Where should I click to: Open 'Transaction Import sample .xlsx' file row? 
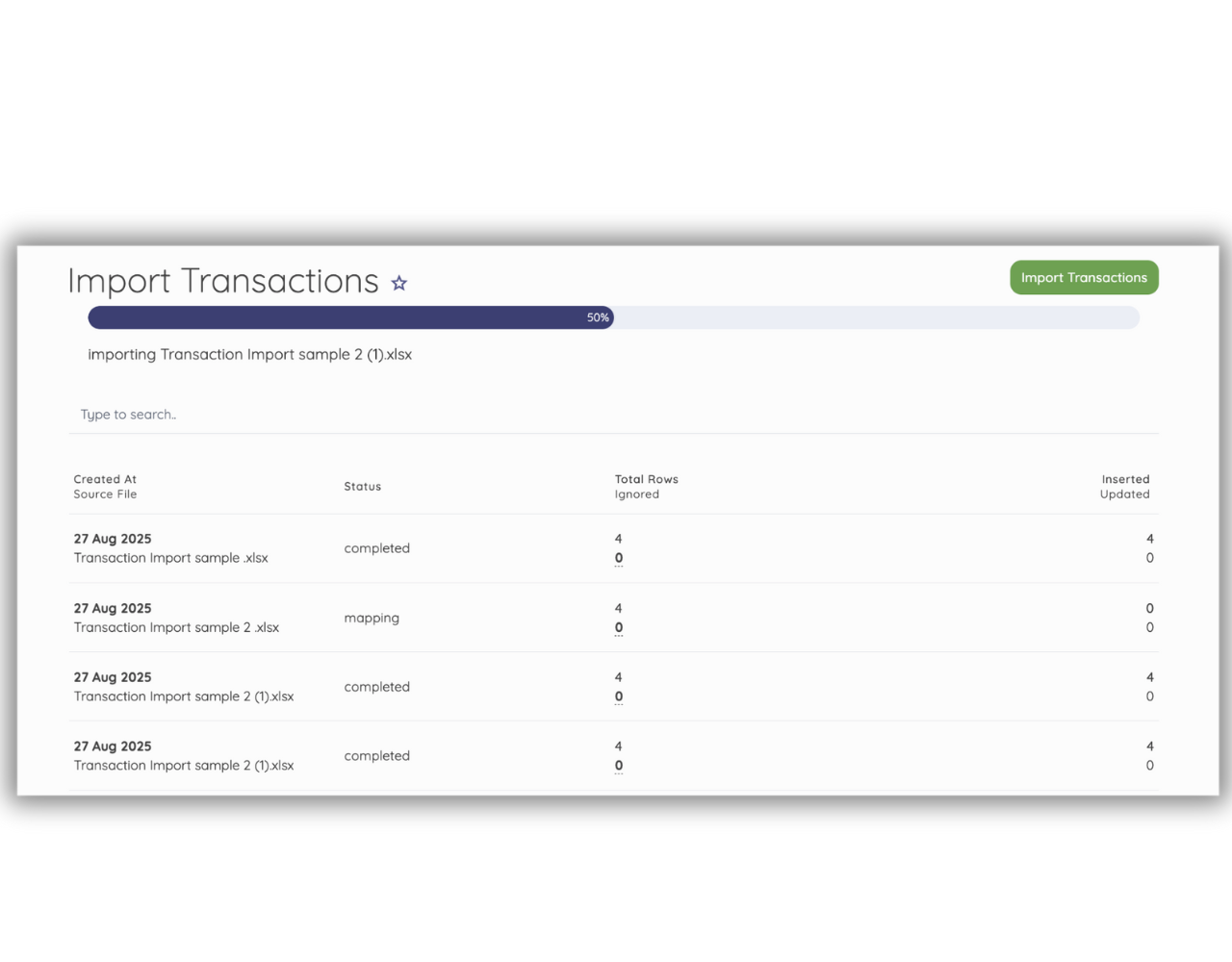pos(613,548)
